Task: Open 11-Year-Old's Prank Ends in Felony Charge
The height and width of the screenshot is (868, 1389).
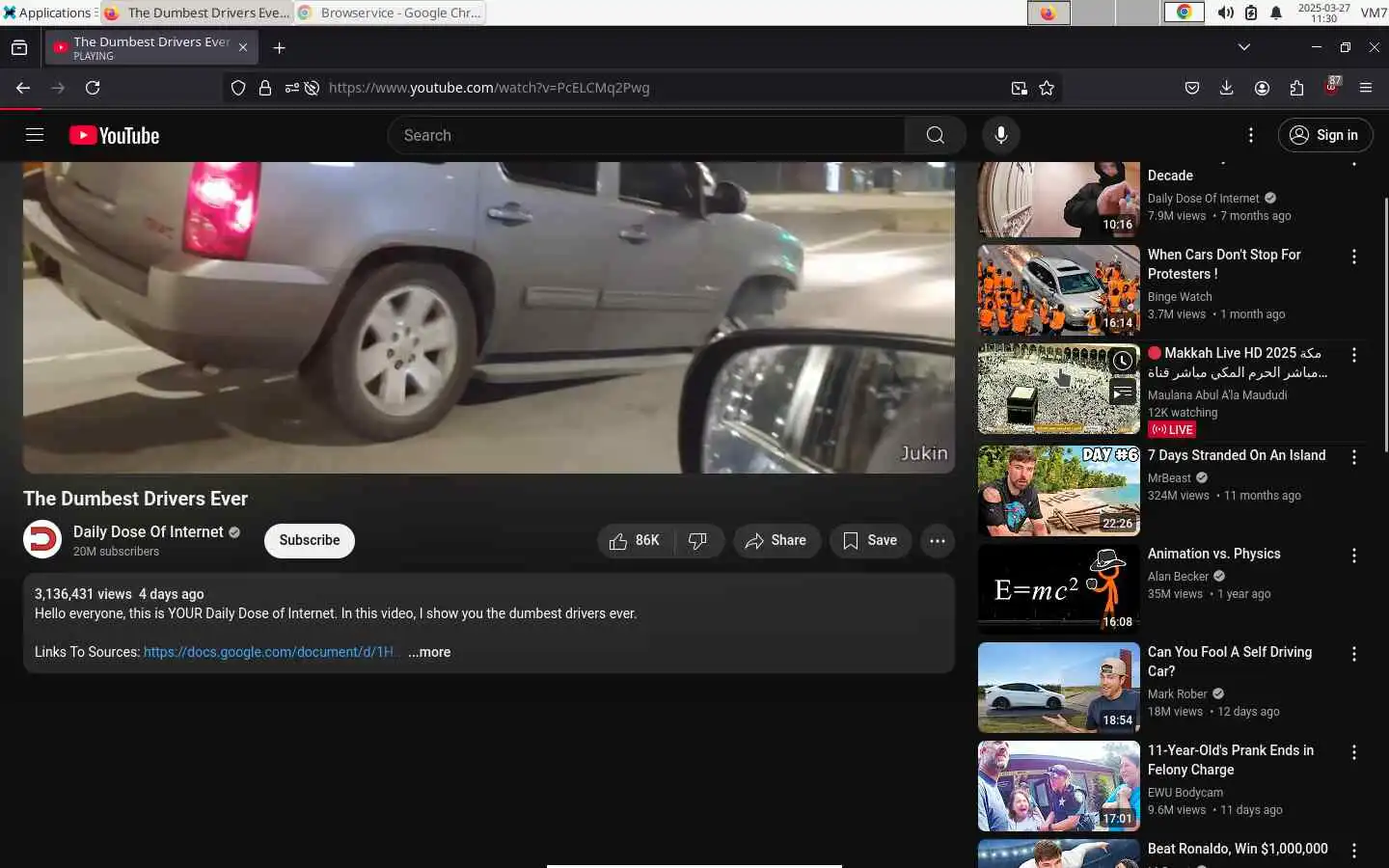Action: coord(1231,760)
